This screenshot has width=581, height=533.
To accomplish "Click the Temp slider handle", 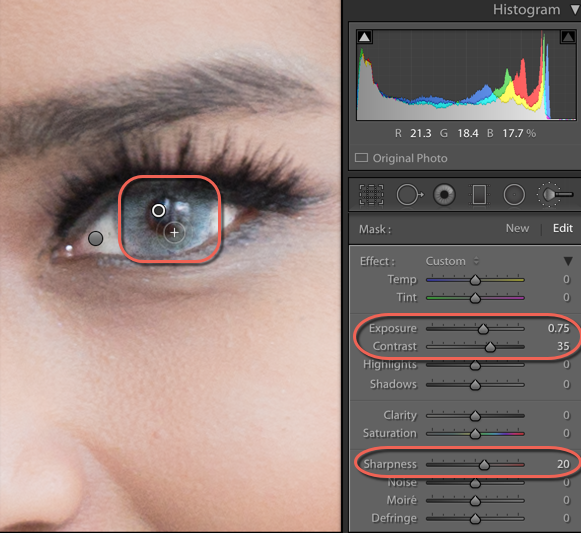I will (x=475, y=280).
